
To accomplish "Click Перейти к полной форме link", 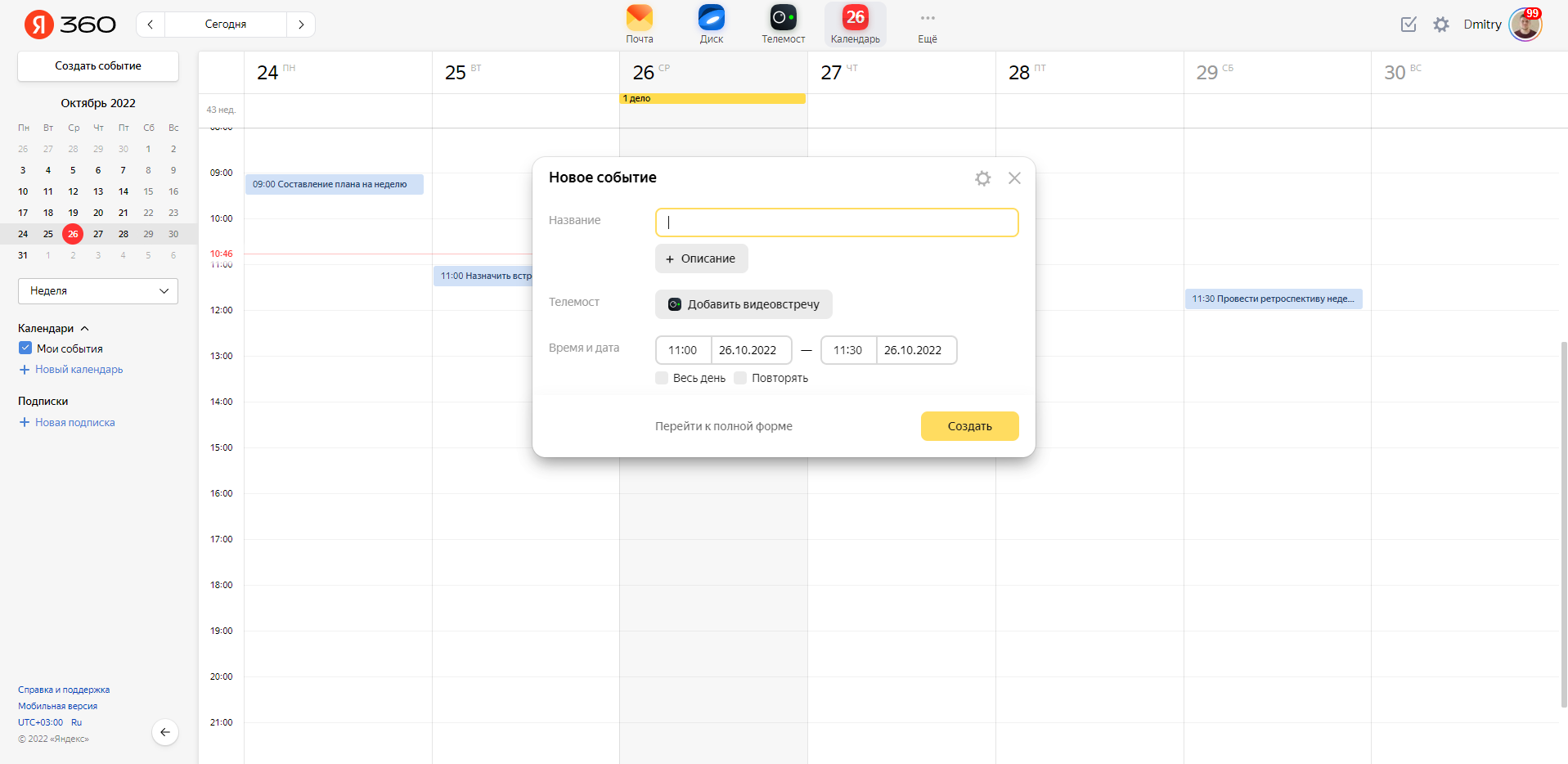I will (723, 426).
